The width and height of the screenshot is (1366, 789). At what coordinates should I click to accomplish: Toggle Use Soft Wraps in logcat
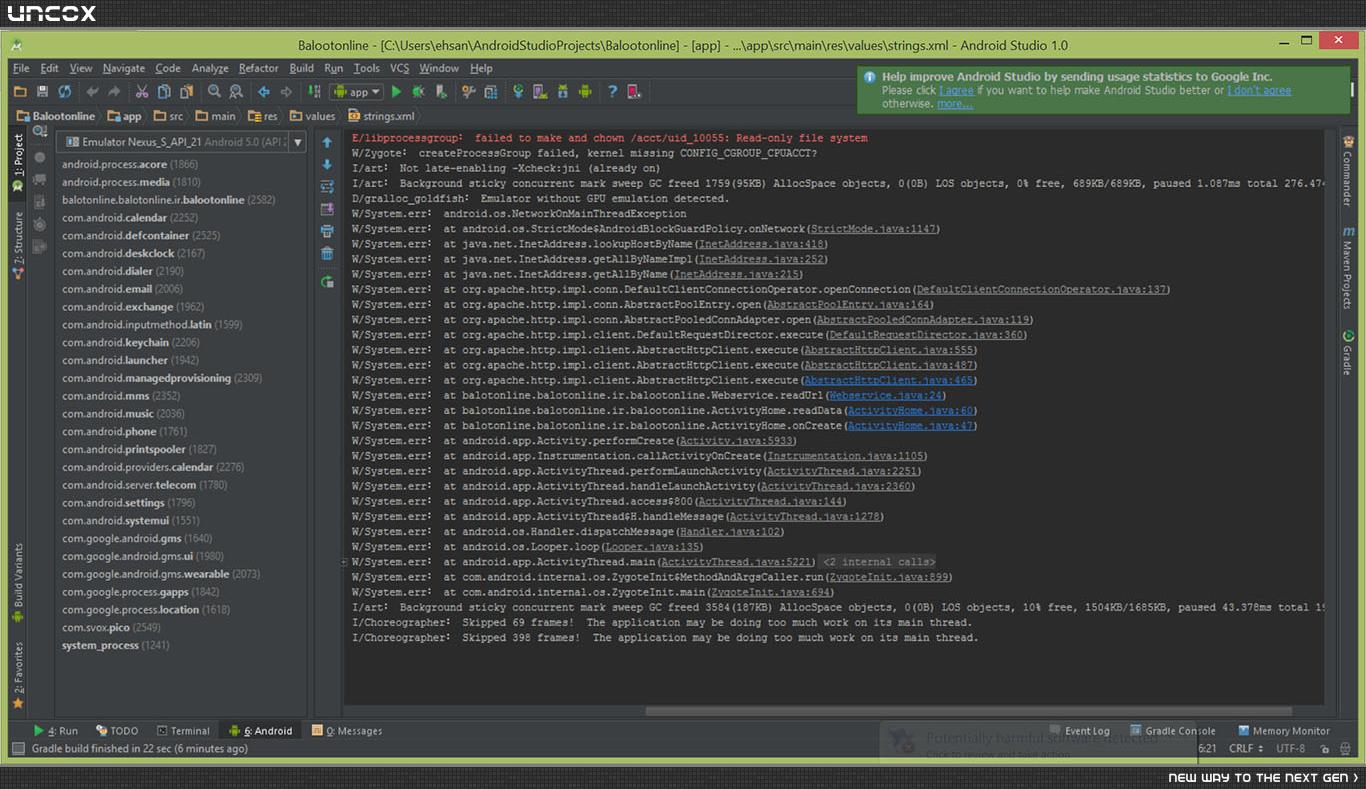327,187
